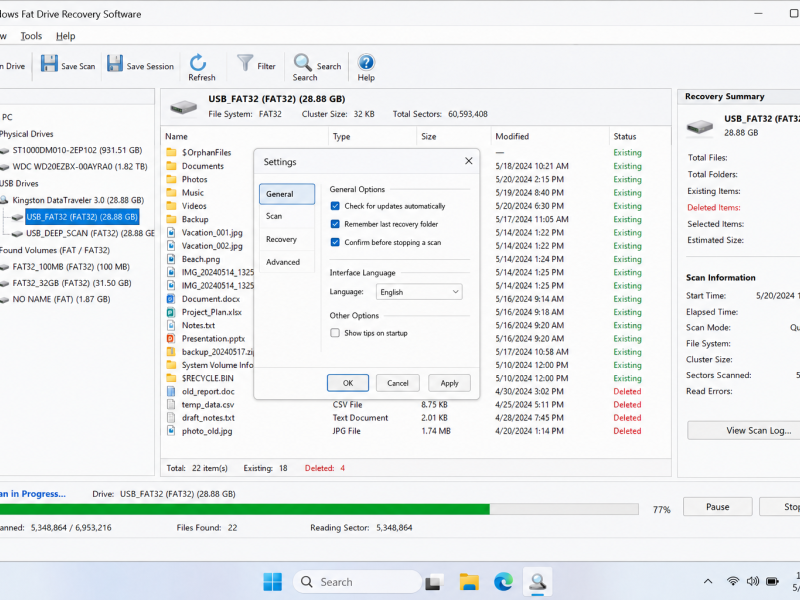Image resolution: width=800 pixels, height=600 pixels.
Task: Click the volume speaker tray icon
Action: [x=753, y=581]
